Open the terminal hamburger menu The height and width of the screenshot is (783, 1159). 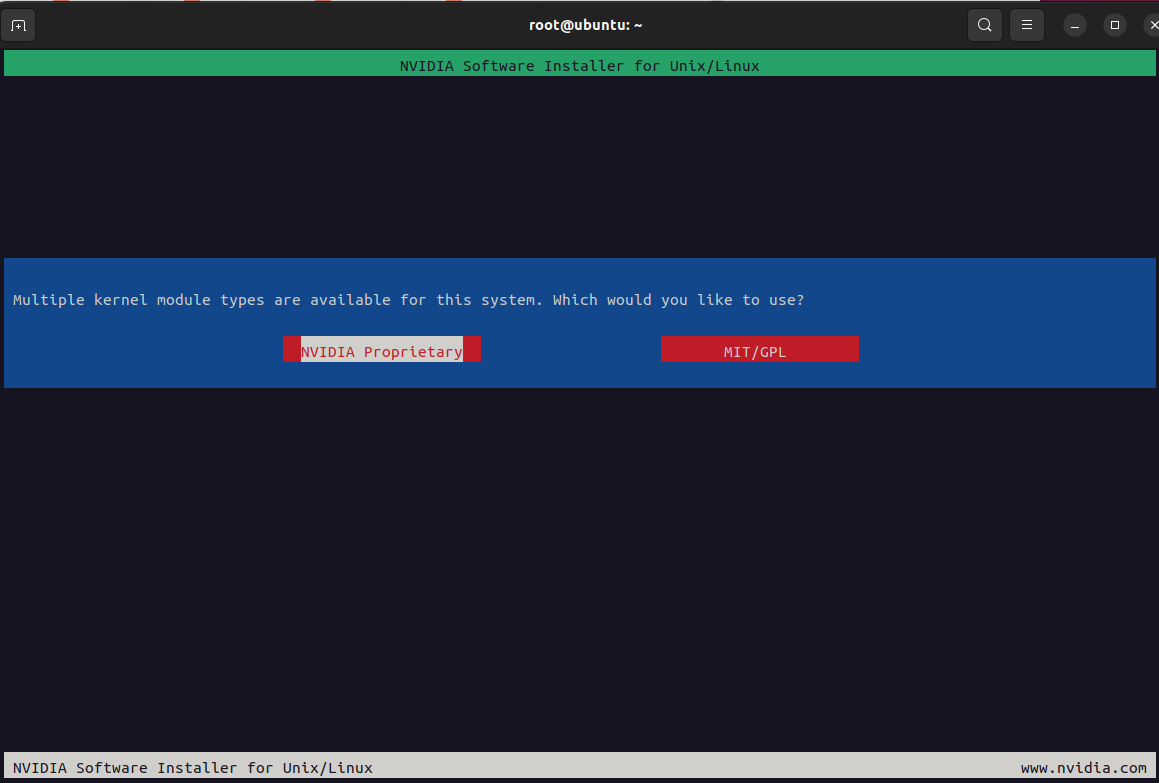1027,25
